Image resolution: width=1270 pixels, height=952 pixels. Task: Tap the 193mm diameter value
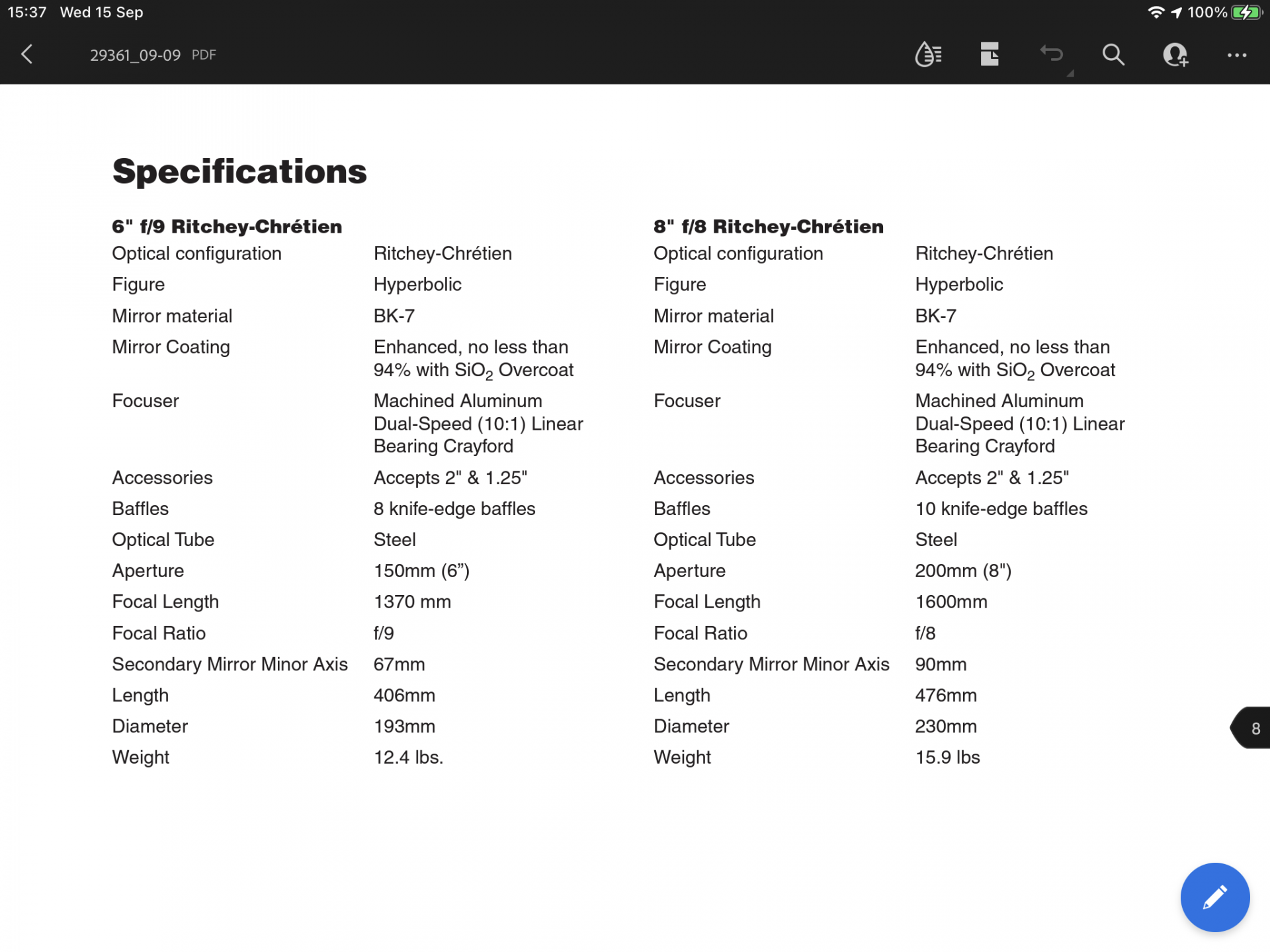(404, 727)
